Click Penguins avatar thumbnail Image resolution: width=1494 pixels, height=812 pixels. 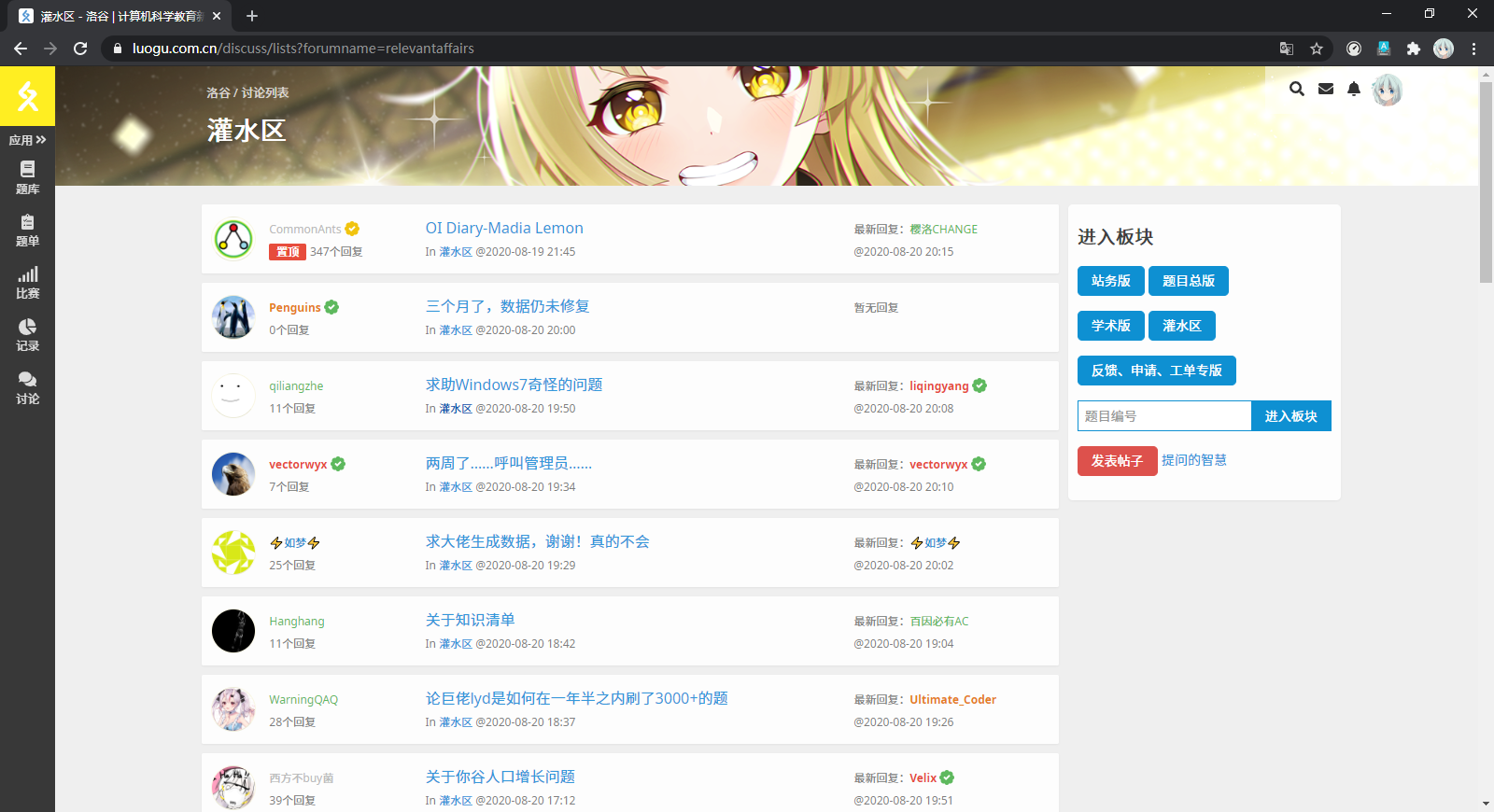[233, 317]
